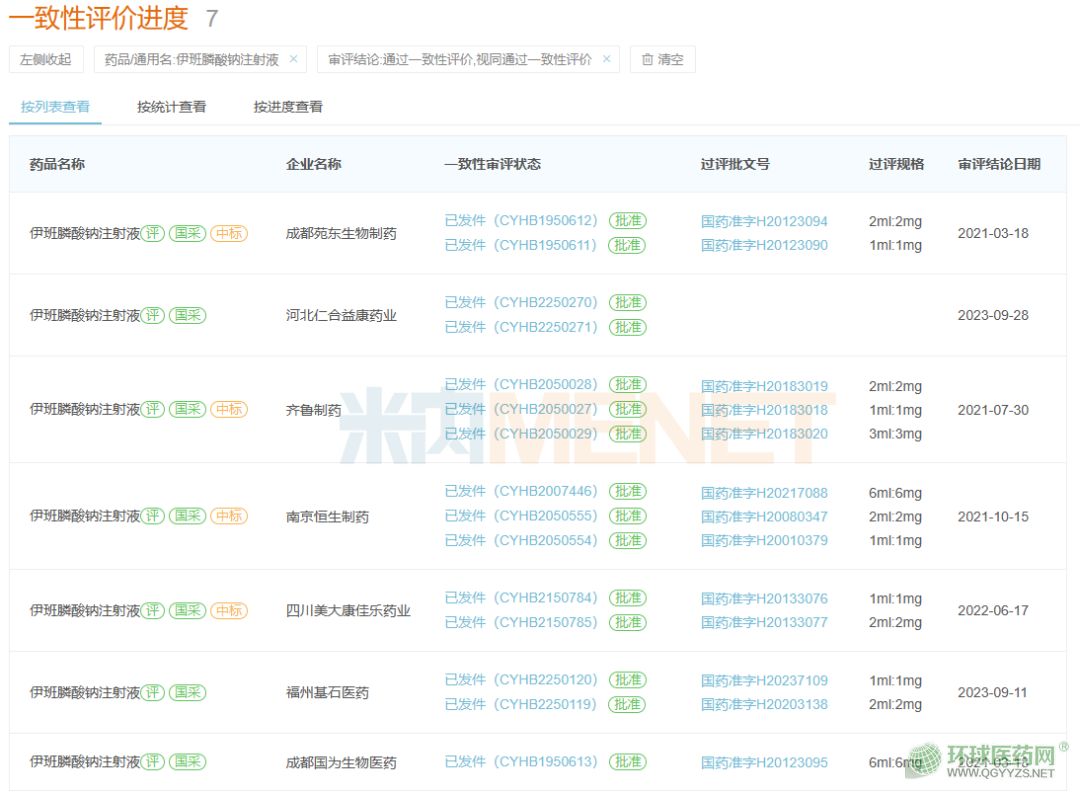
Task: Remove the 审评结论 filter tag
Action: click(606, 59)
